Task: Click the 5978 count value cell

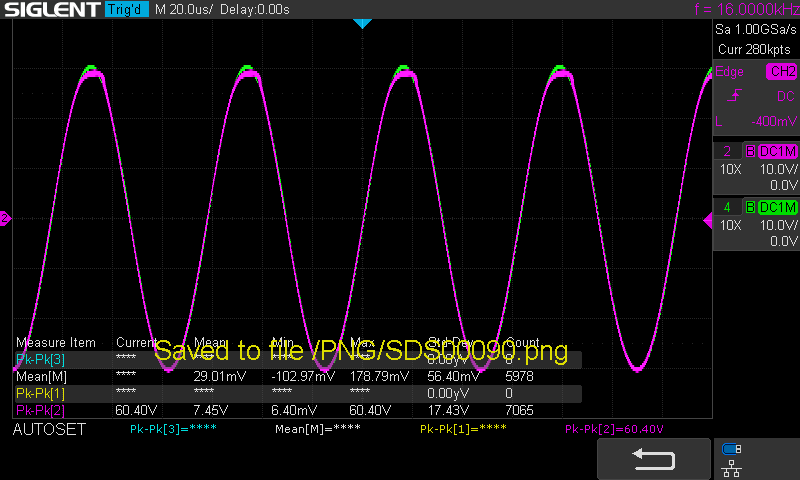Action: (x=519, y=376)
